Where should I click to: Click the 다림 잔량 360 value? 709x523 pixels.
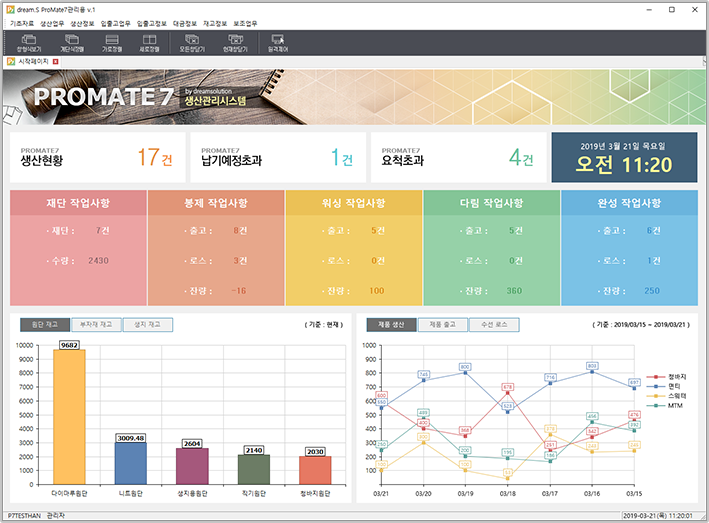tap(514, 291)
